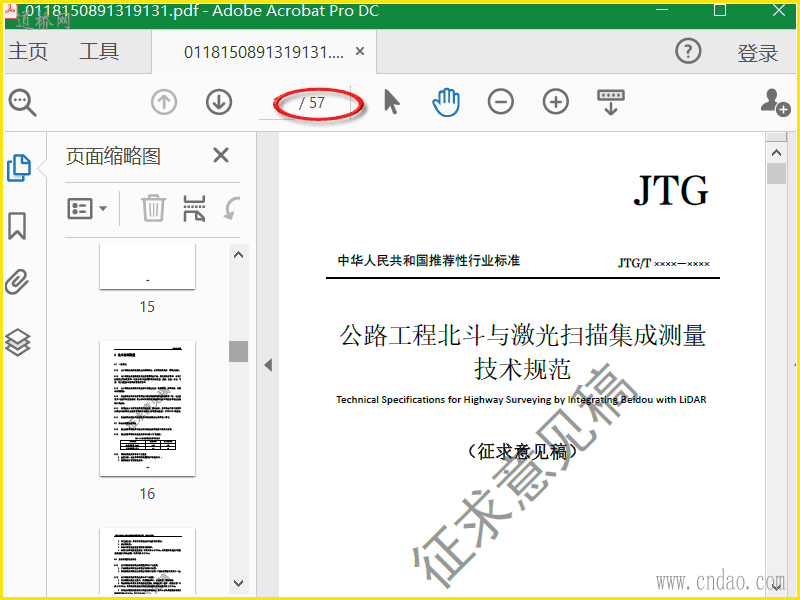Image resolution: width=800 pixels, height=600 pixels.
Task: Open the search/find tool magnifier icon
Action: (x=22, y=103)
